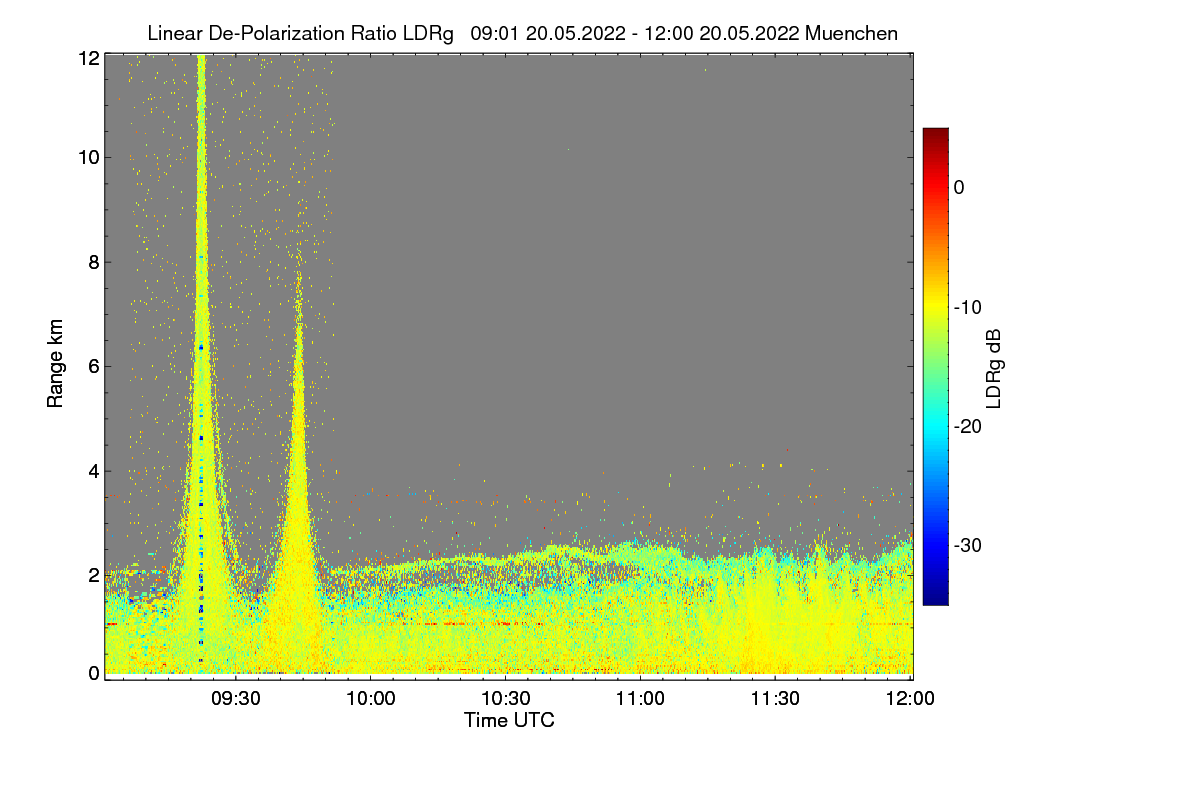Image resolution: width=1200 pixels, height=800 pixels.
Task: Click the 'Muenchen' location text in the title
Action: click(851, 33)
